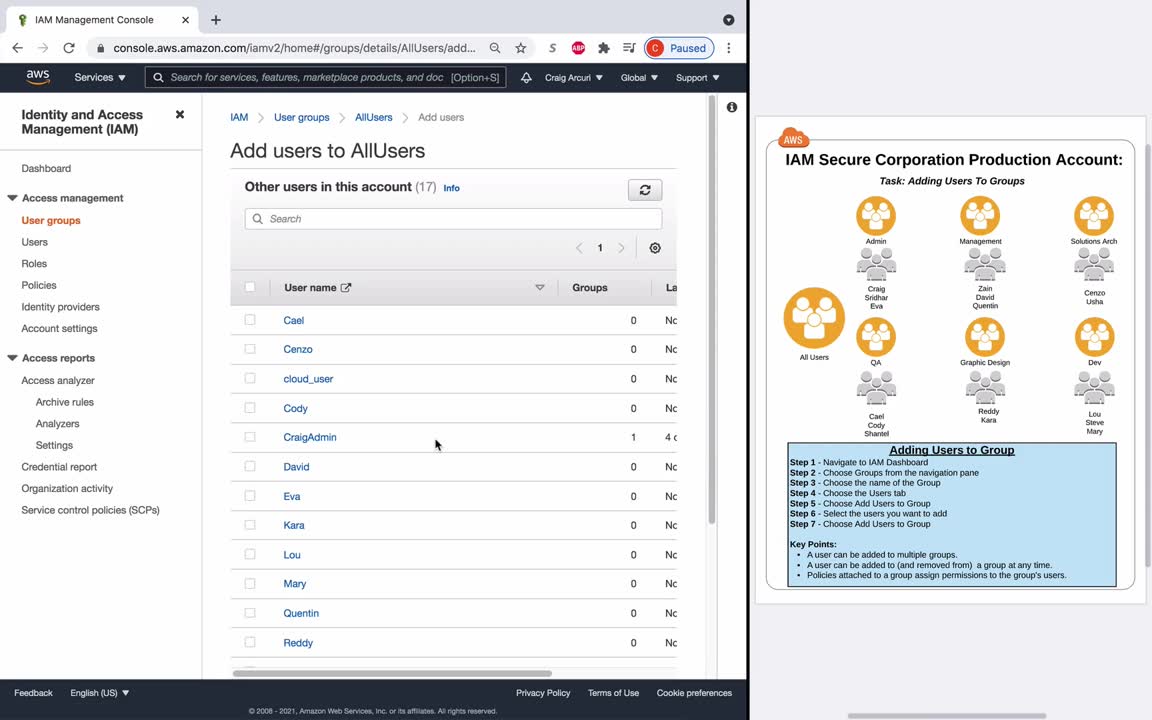Image resolution: width=1152 pixels, height=720 pixels.
Task: Click the profile dropdown arrow in tab strip
Action: pyautogui.click(x=729, y=20)
